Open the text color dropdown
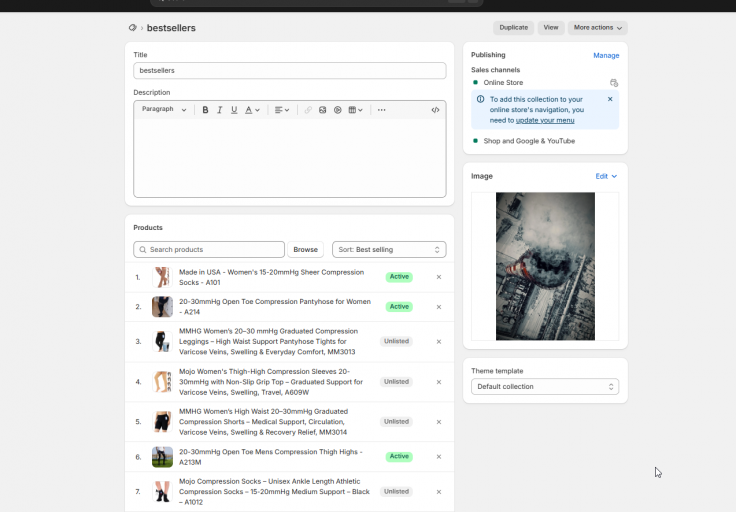The image size is (736, 512). pyautogui.click(x=252, y=110)
